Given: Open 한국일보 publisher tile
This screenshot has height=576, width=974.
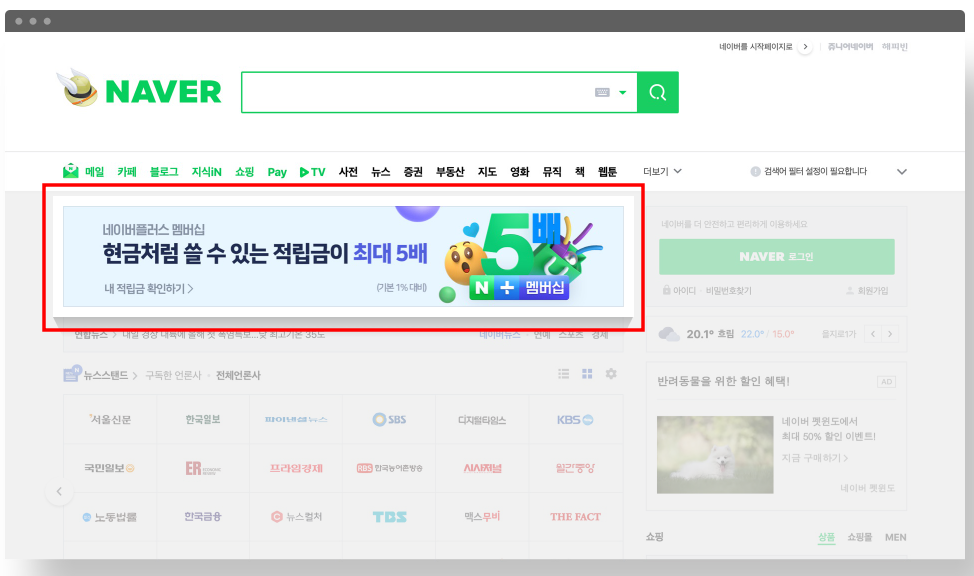Looking at the screenshot, I should (x=203, y=419).
